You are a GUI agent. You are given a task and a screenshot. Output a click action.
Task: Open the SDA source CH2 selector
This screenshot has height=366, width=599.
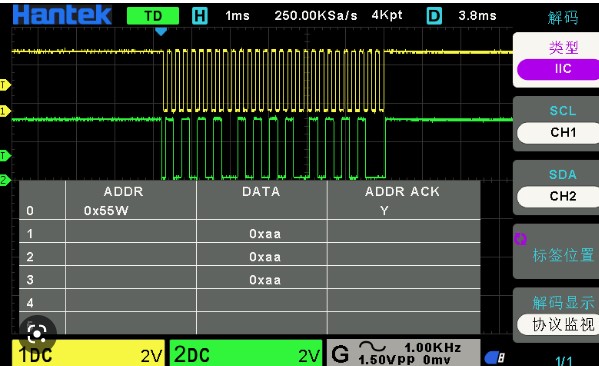(558, 196)
